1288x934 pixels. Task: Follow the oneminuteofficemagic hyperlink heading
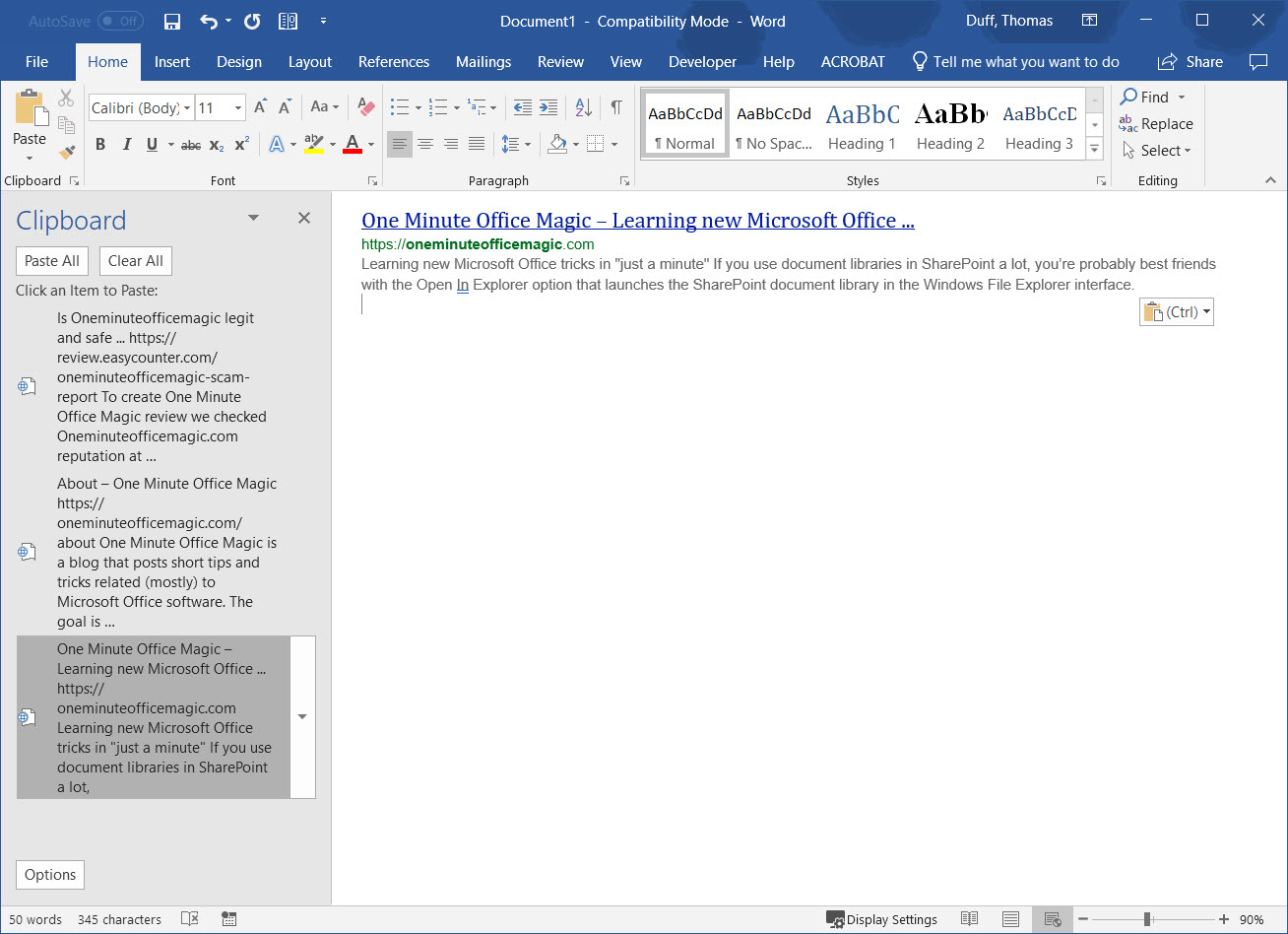click(x=637, y=220)
